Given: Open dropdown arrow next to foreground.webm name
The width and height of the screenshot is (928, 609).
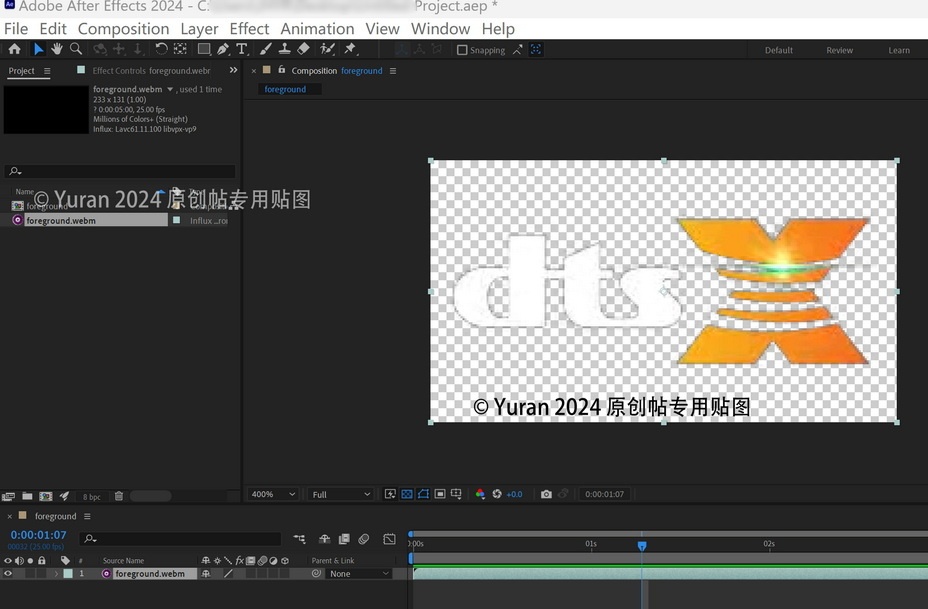Looking at the screenshot, I should coord(170,89).
